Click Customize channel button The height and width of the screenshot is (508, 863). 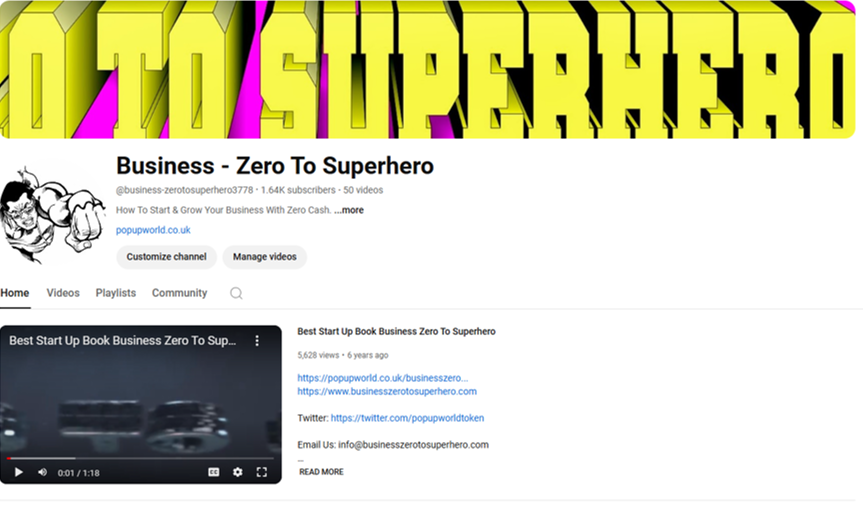(x=166, y=257)
